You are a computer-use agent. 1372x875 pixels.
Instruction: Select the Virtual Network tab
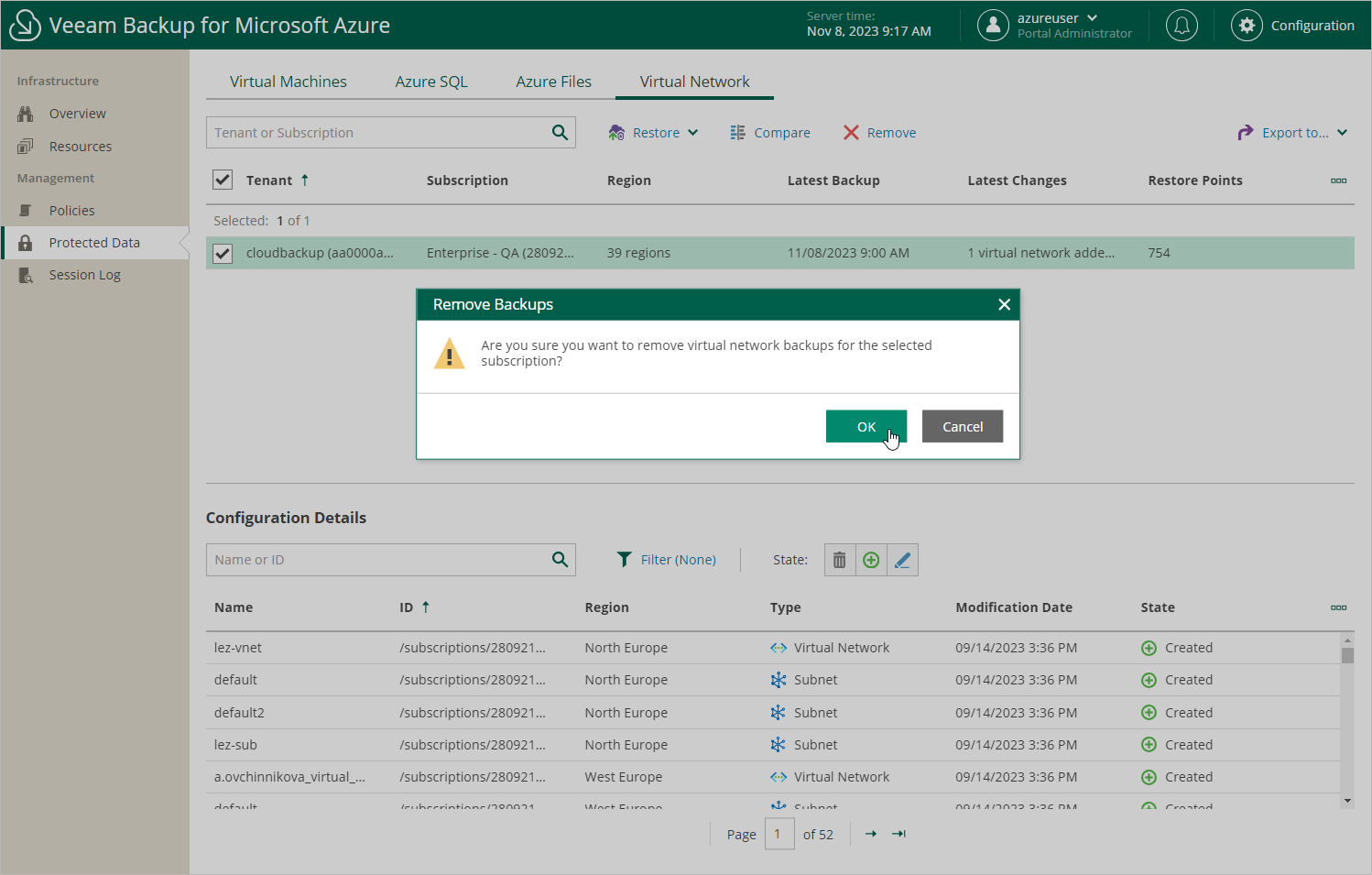[694, 82]
